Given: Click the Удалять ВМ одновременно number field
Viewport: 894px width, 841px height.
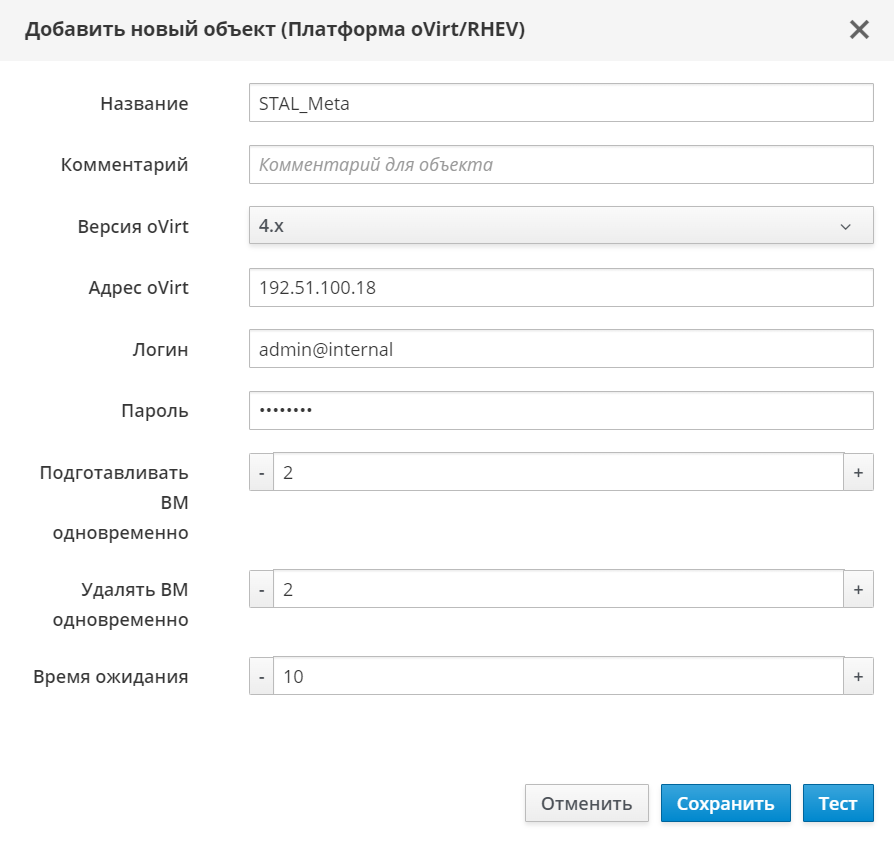Looking at the screenshot, I should click(x=558, y=590).
